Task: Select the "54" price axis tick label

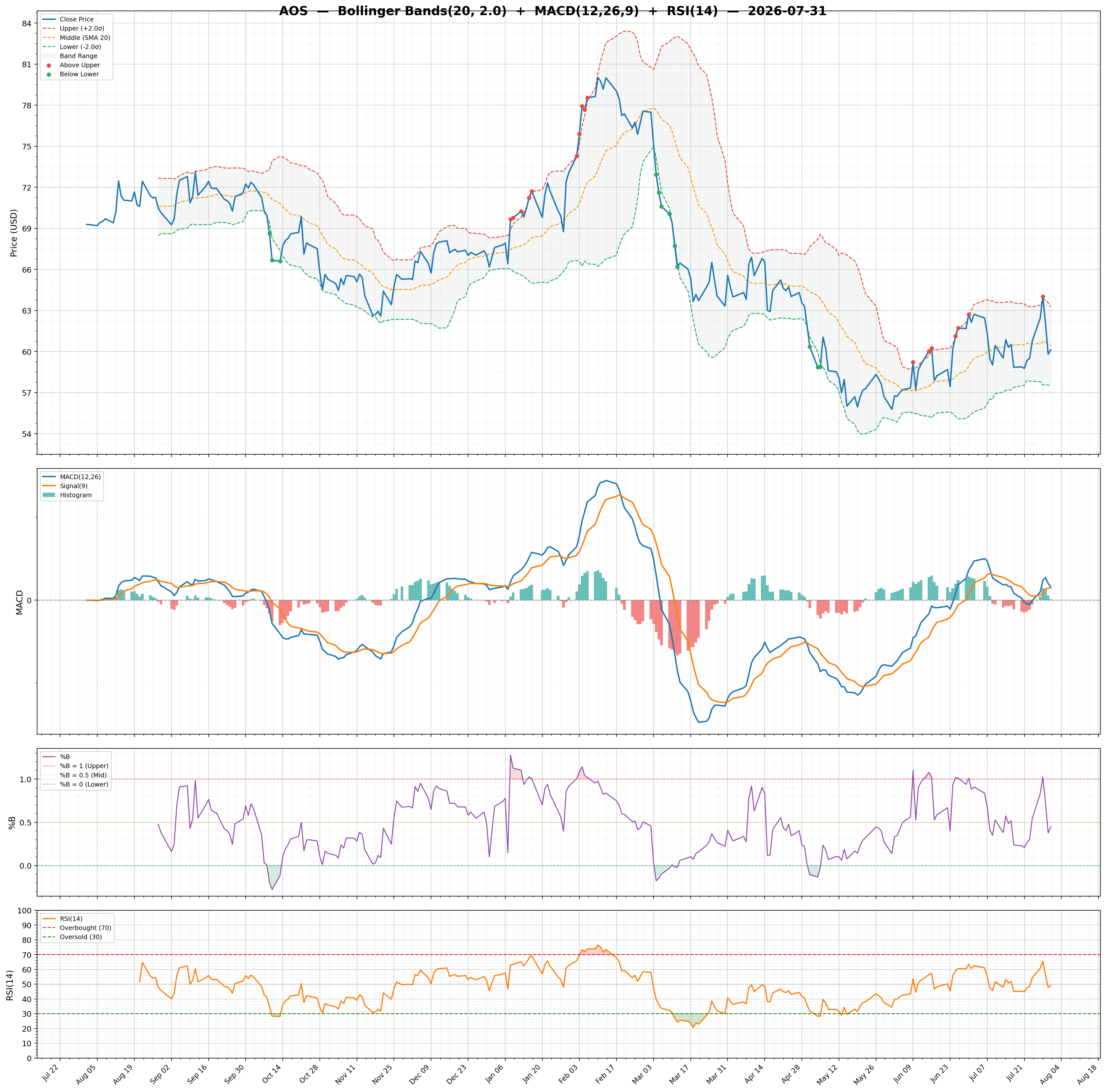Action: pyautogui.click(x=28, y=434)
